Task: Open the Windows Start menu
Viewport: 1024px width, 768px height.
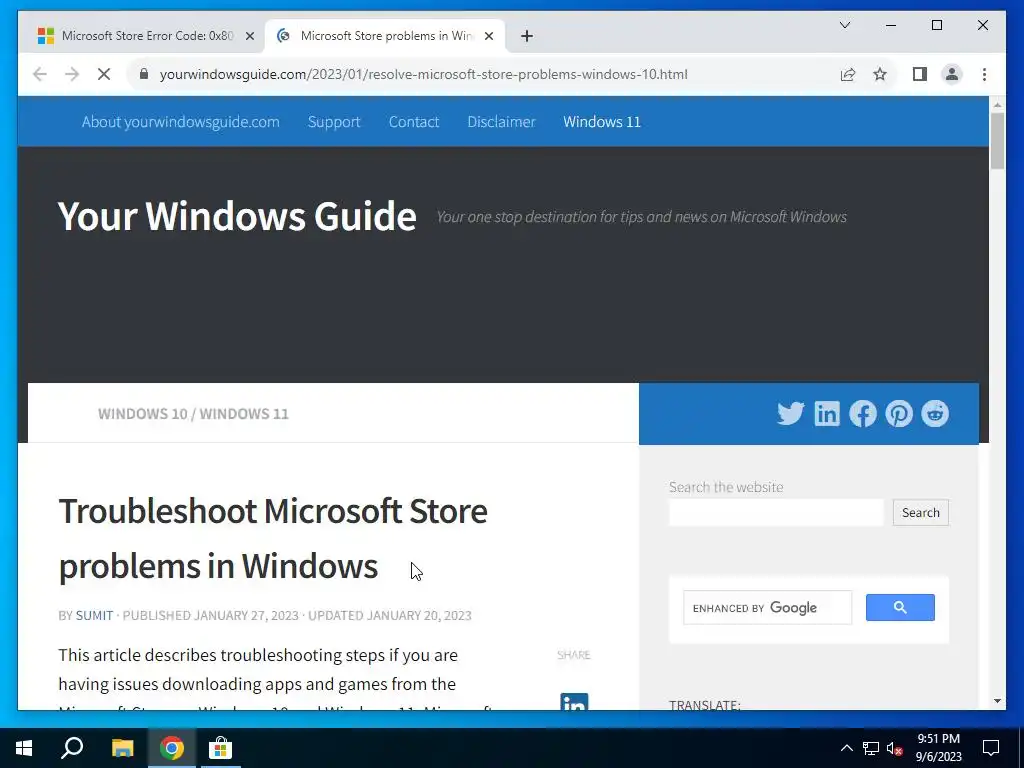Action: (x=24, y=748)
